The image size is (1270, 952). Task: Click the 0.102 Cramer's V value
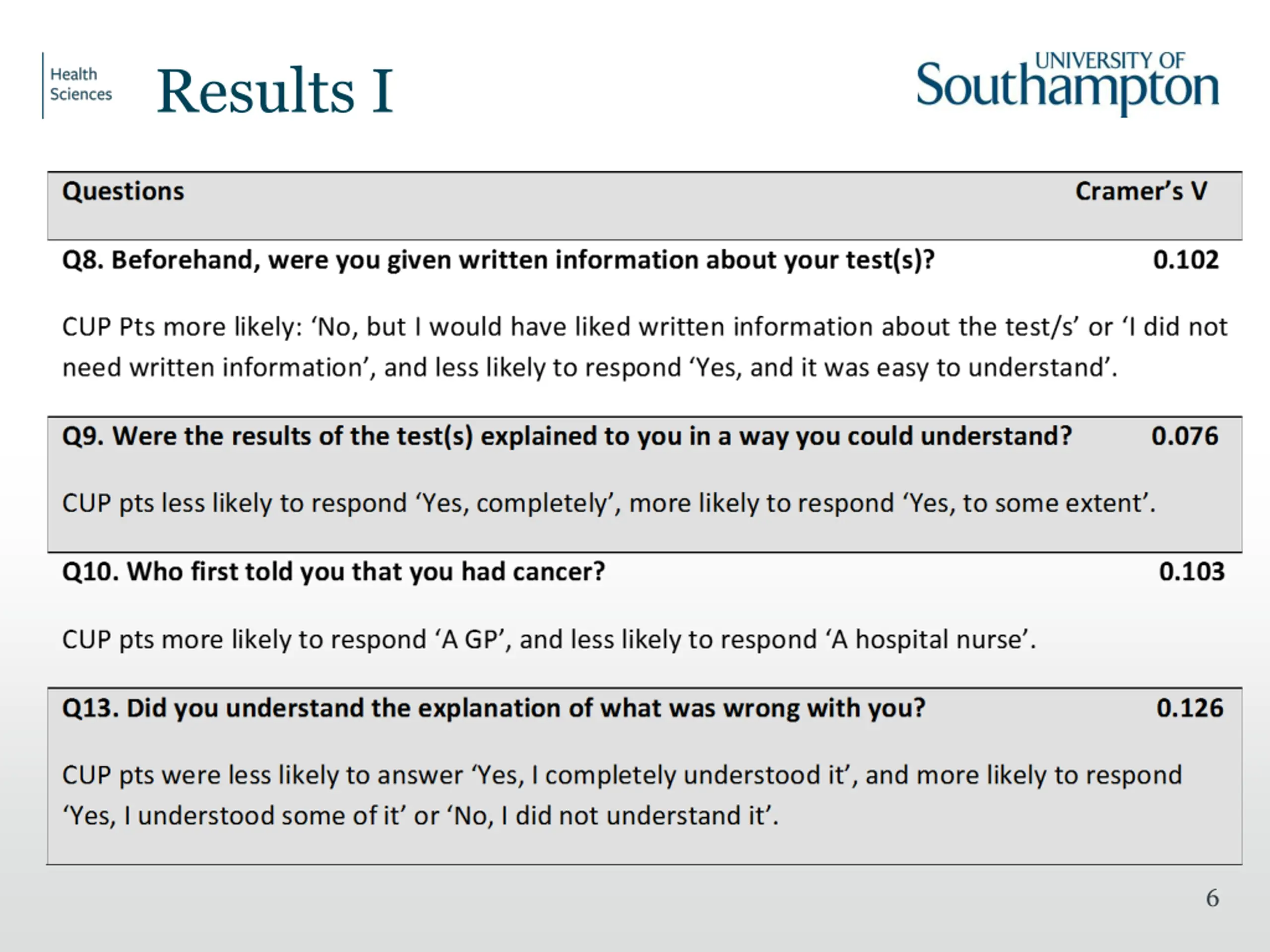(x=1186, y=260)
